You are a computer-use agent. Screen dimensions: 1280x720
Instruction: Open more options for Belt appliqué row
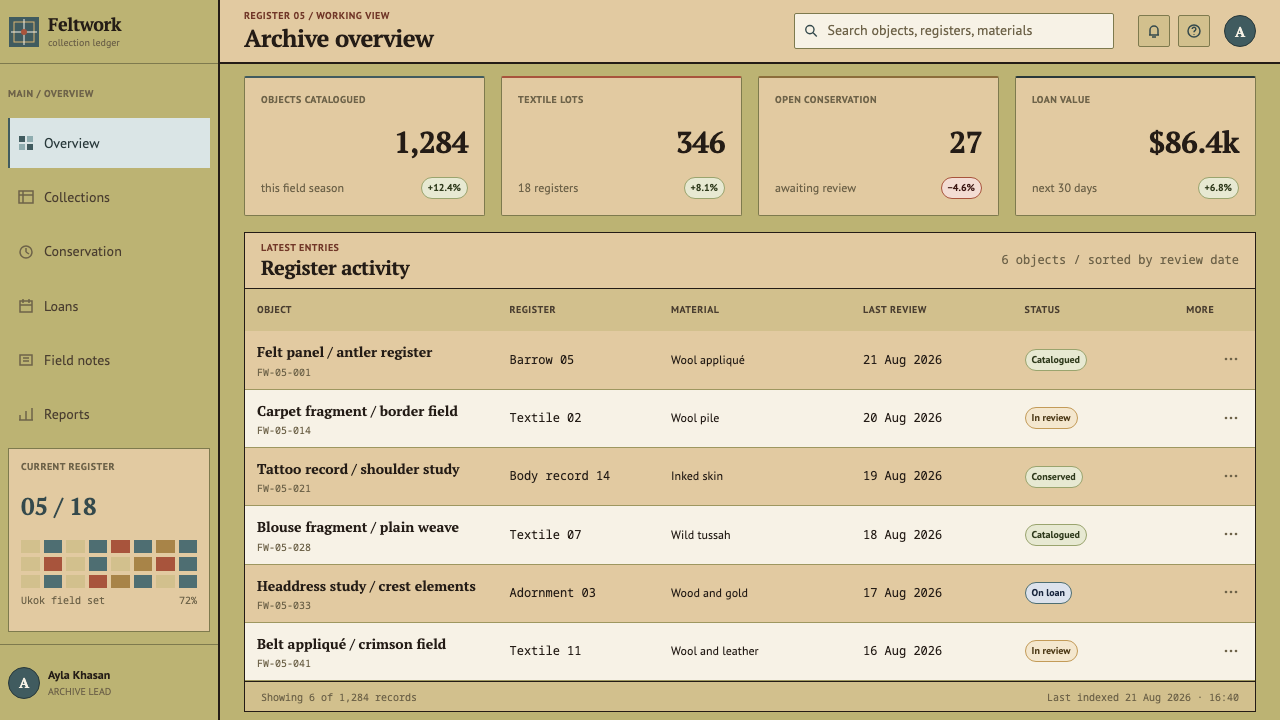click(x=1231, y=651)
